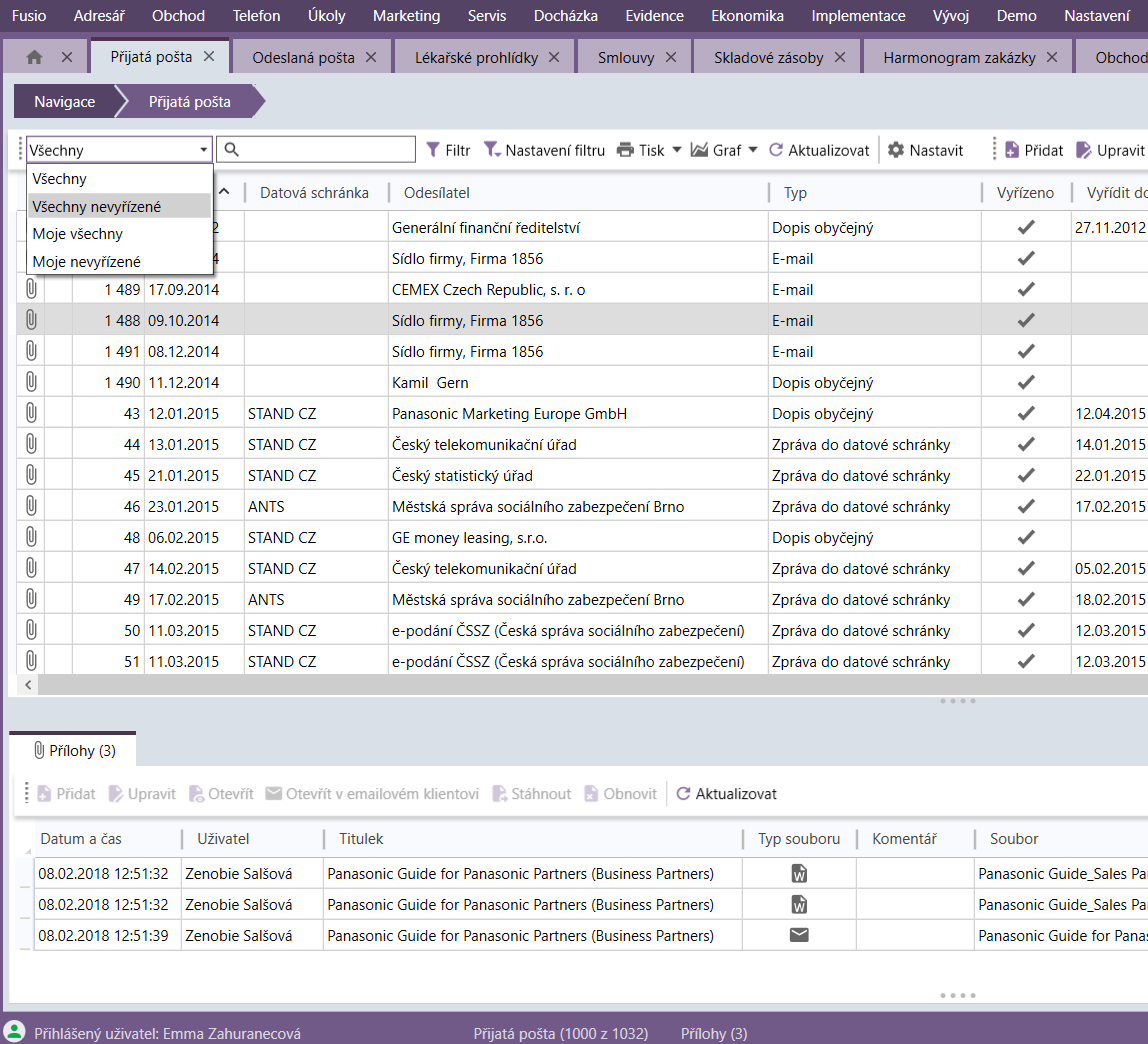Select 'Všechny nevyřízené' from the dropdown list

[96, 207]
